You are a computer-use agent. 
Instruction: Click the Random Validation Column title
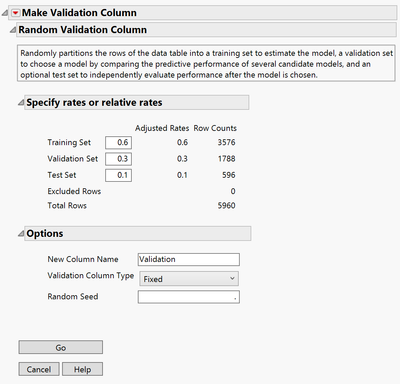(x=82, y=30)
